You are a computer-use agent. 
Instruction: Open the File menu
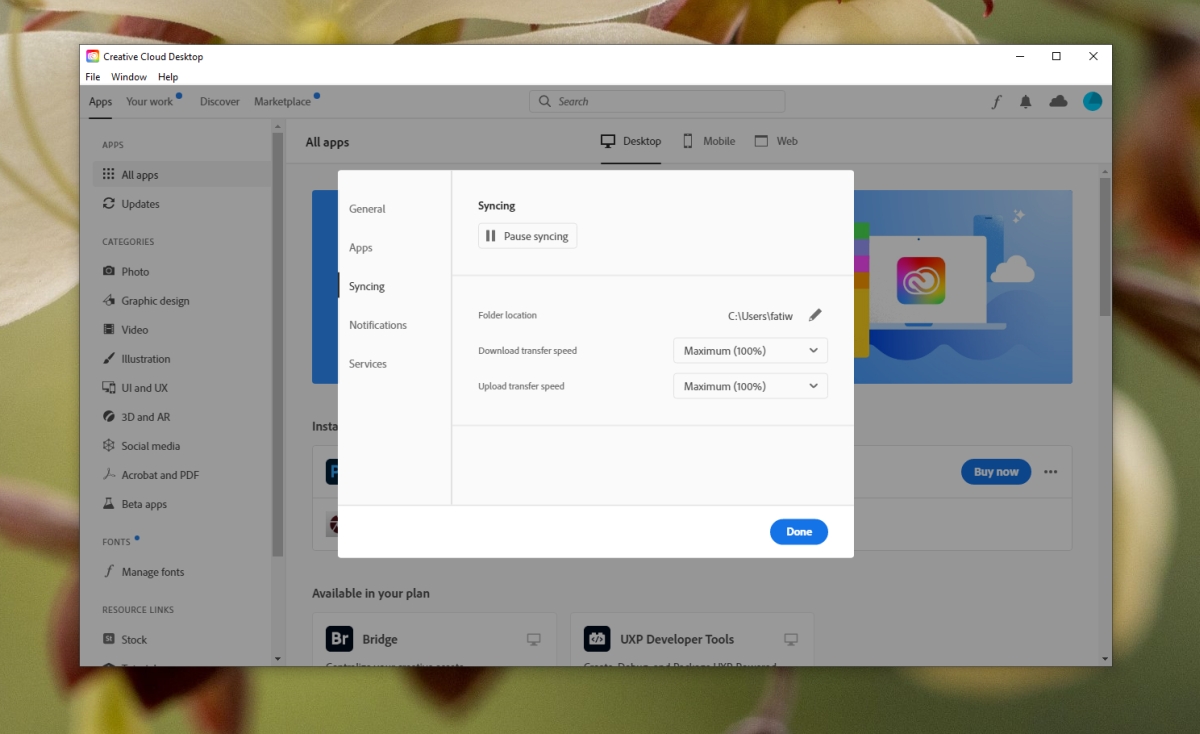[x=92, y=77]
